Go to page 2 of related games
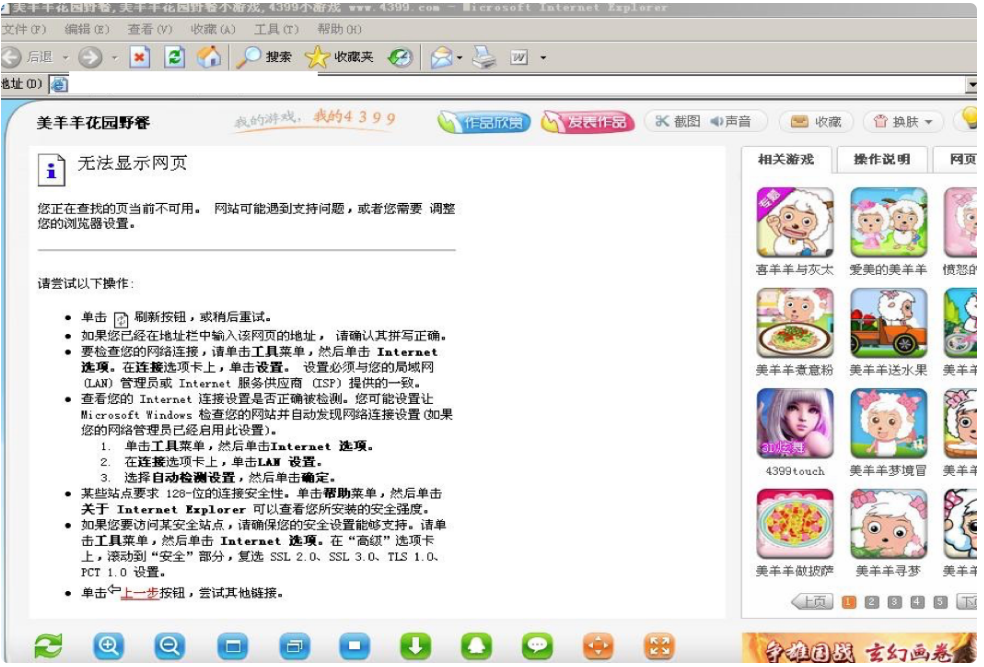Image resolution: width=984 pixels, height=667 pixels. [x=871, y=602]
